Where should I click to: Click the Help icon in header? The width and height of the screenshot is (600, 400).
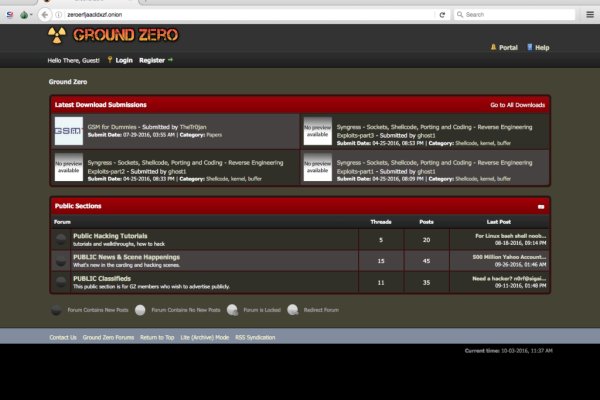[x=529, y=47]
